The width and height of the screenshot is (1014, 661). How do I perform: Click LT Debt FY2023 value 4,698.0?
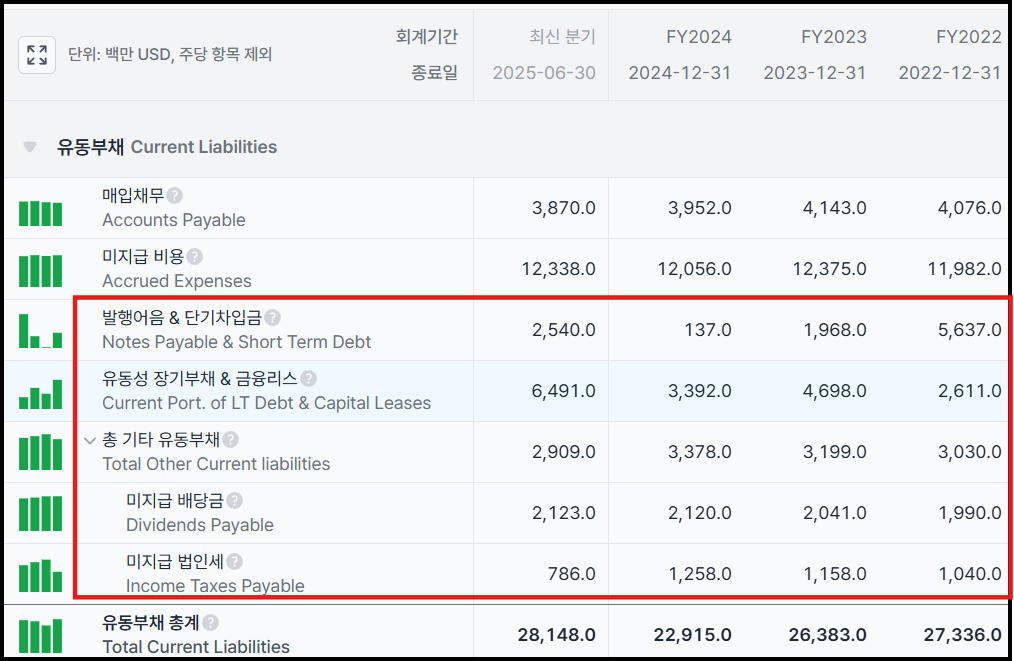(834, 391)
